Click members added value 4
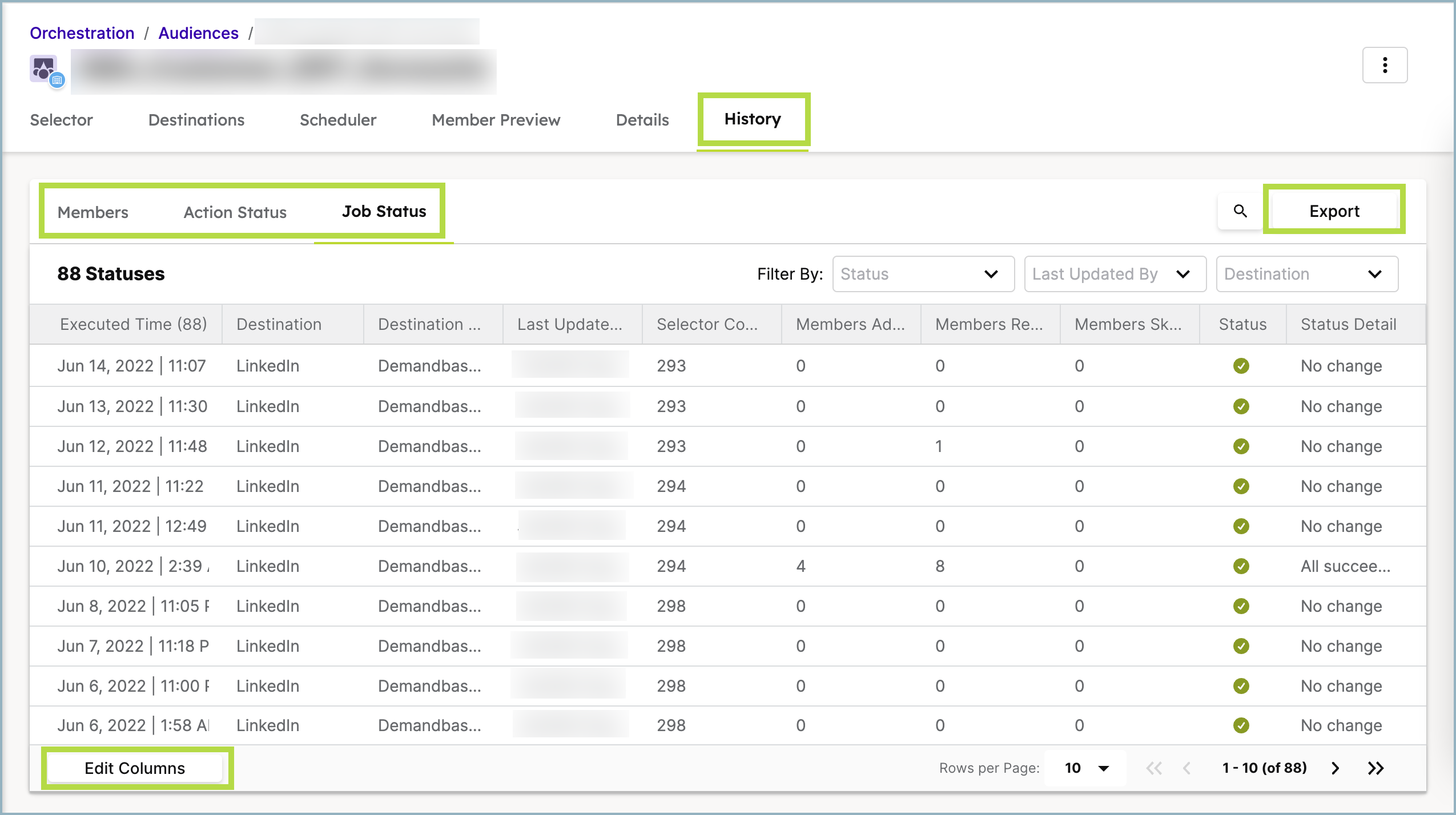Image resolution: width=1456 pixels, height=815 pixels. 801,566
